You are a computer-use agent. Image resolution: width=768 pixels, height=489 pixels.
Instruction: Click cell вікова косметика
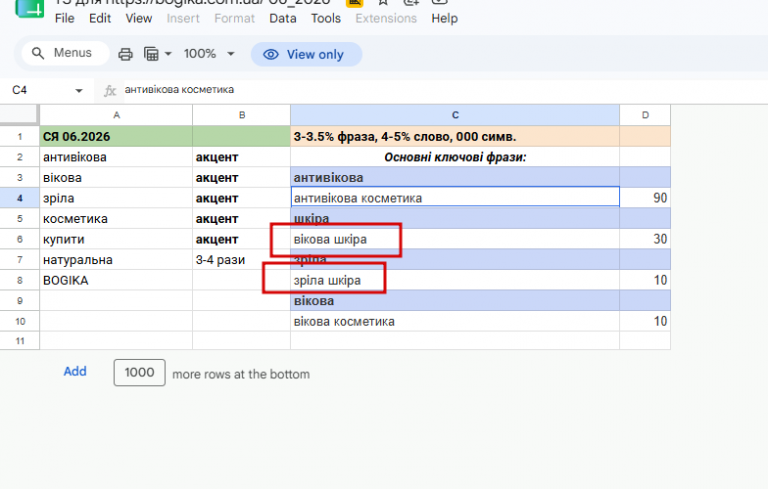pos(455,321)
